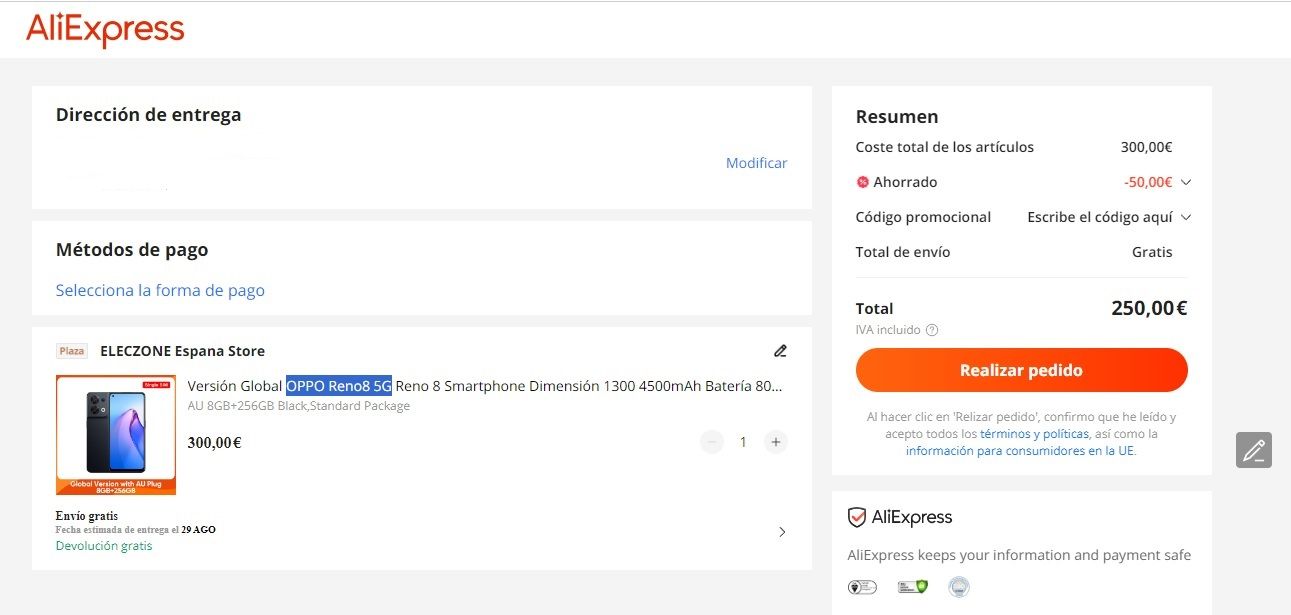Decrease item quantity with the minus button

pyautogui.click(x=711, y=442)
